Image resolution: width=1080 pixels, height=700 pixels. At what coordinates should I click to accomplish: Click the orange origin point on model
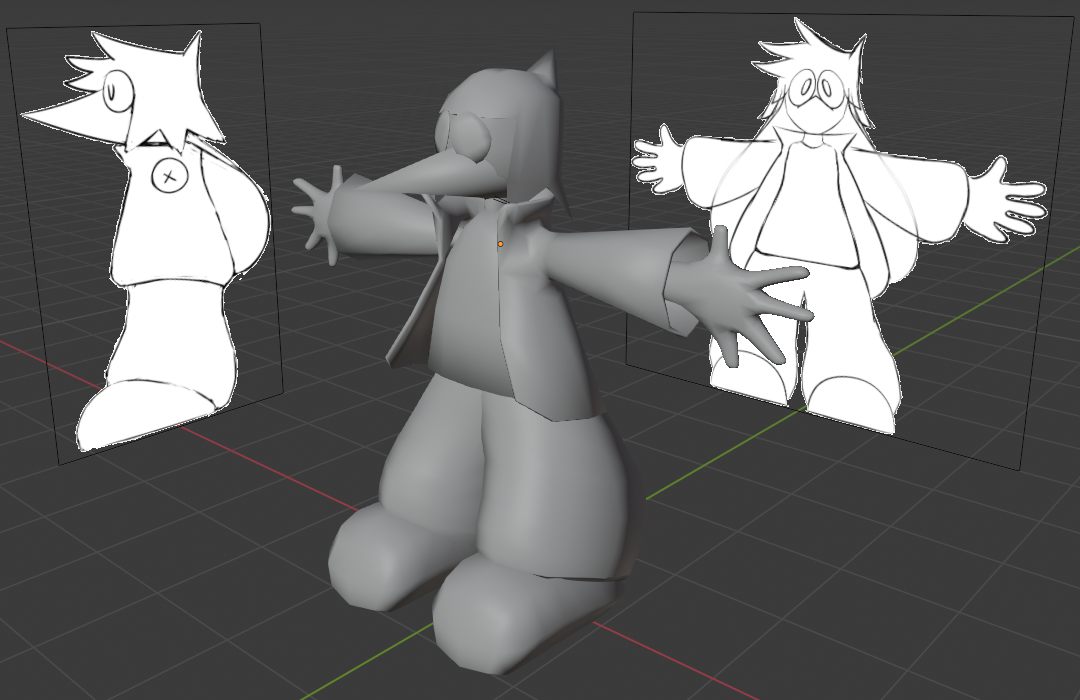(501, 244)
